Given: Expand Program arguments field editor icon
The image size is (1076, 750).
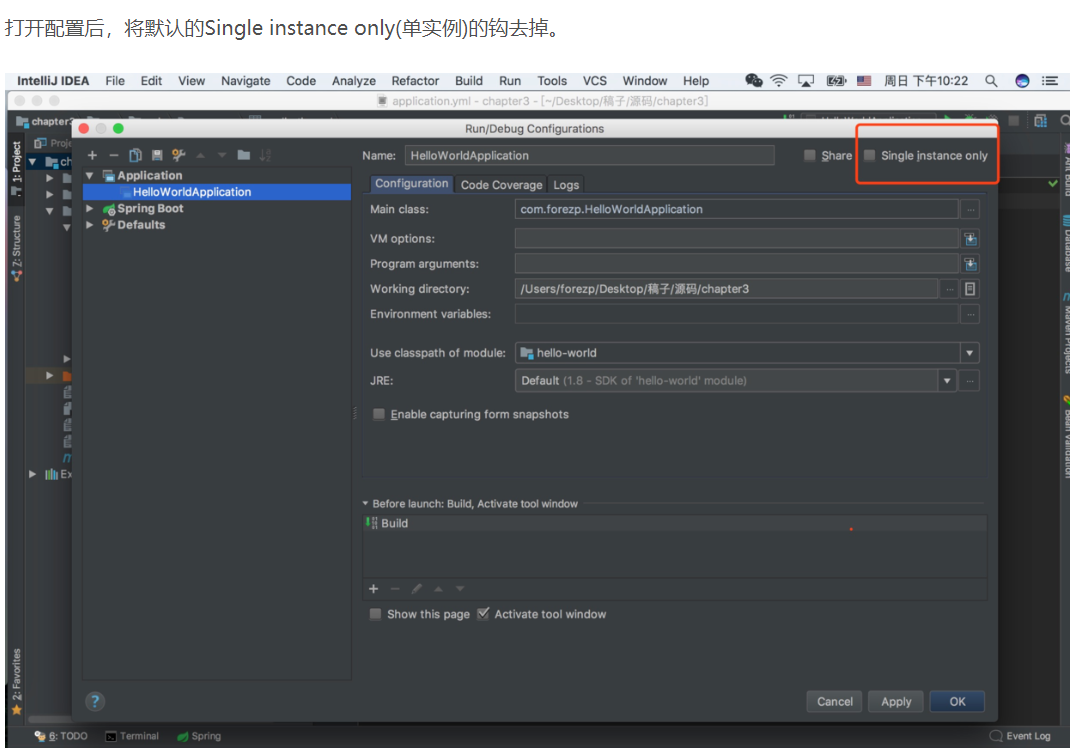Looking at the screenshot, I should pos(970,263).
